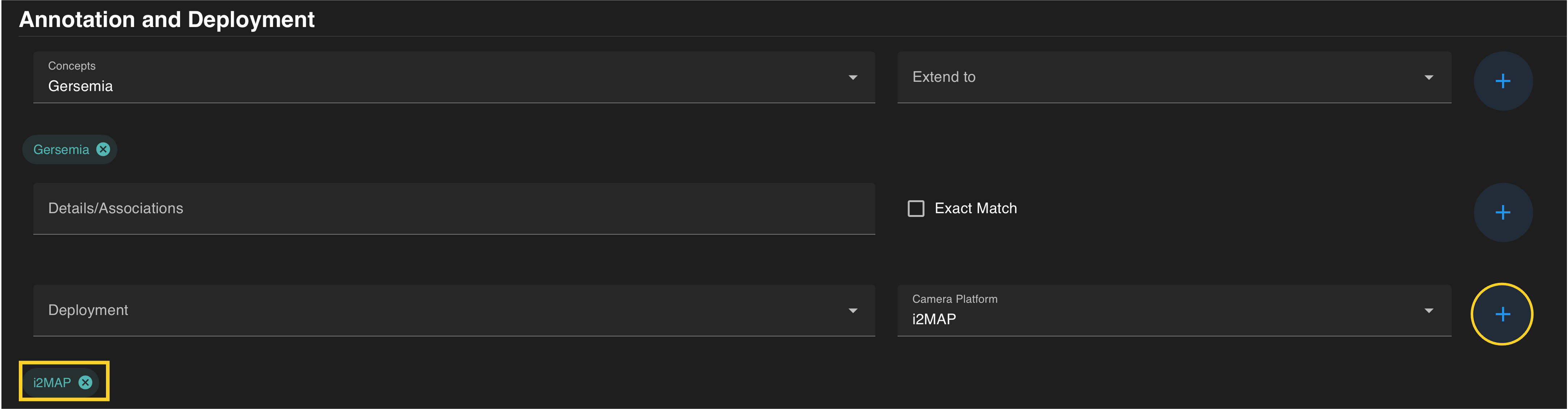Click the Camera Platform dropdown arrow

(x=1429, y=311)
